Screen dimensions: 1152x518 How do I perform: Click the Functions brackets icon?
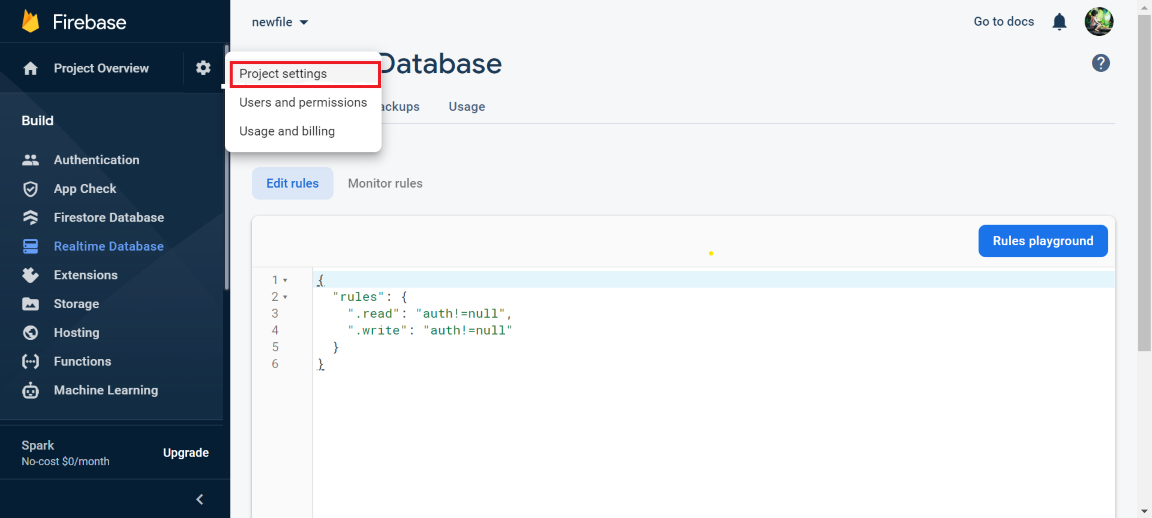click(30, 361)
